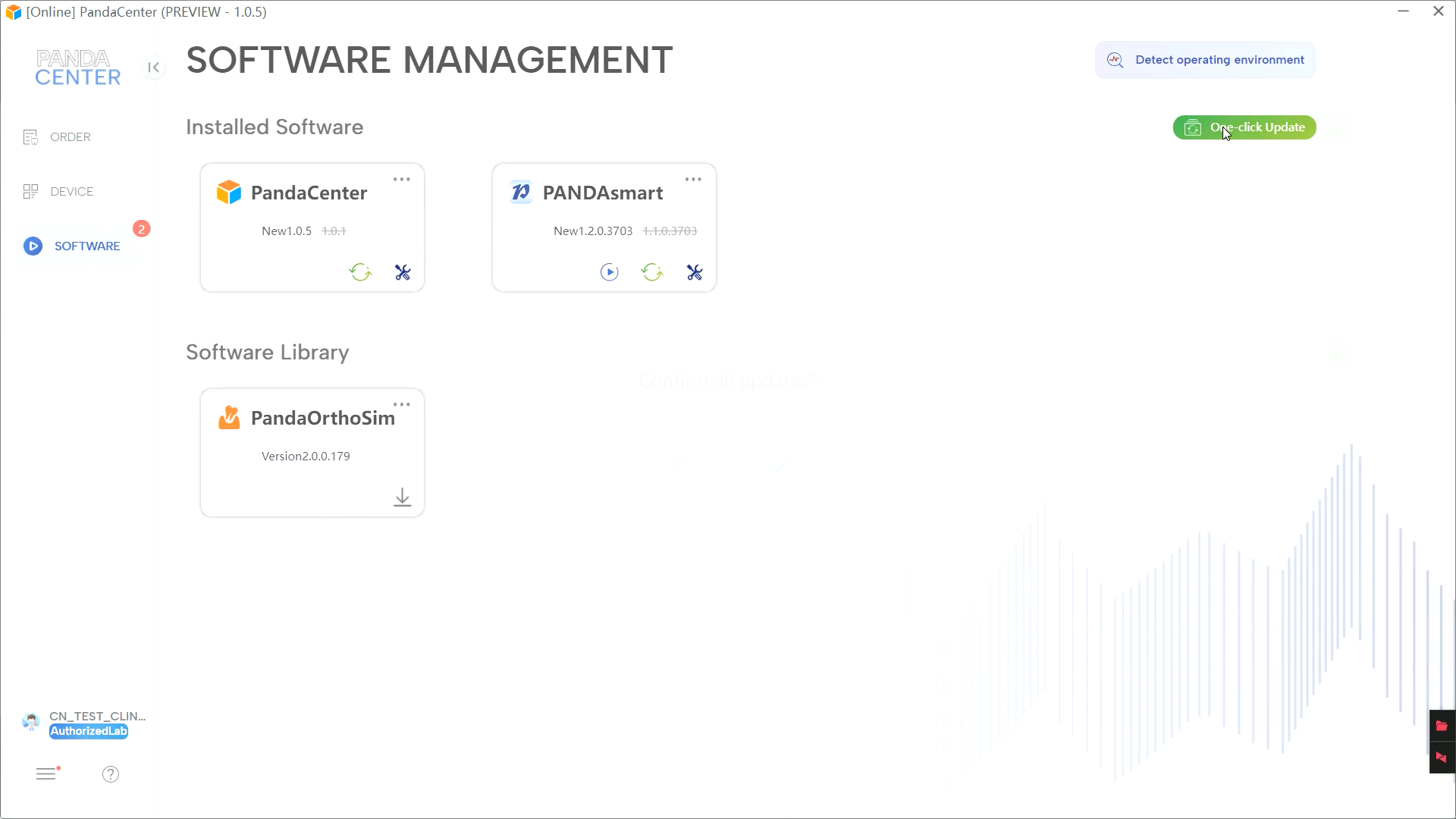
Task: Click the PANDAsmart New1.2.0.3703 version text
Action: (x=593, y=231)
